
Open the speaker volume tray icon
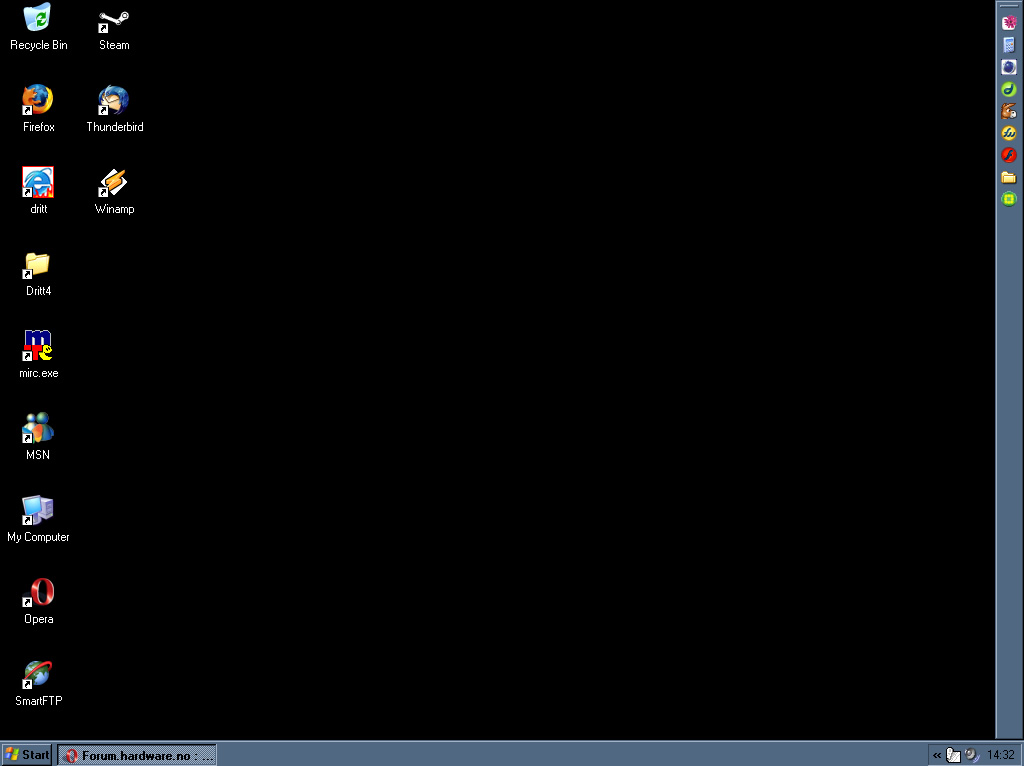972,756
